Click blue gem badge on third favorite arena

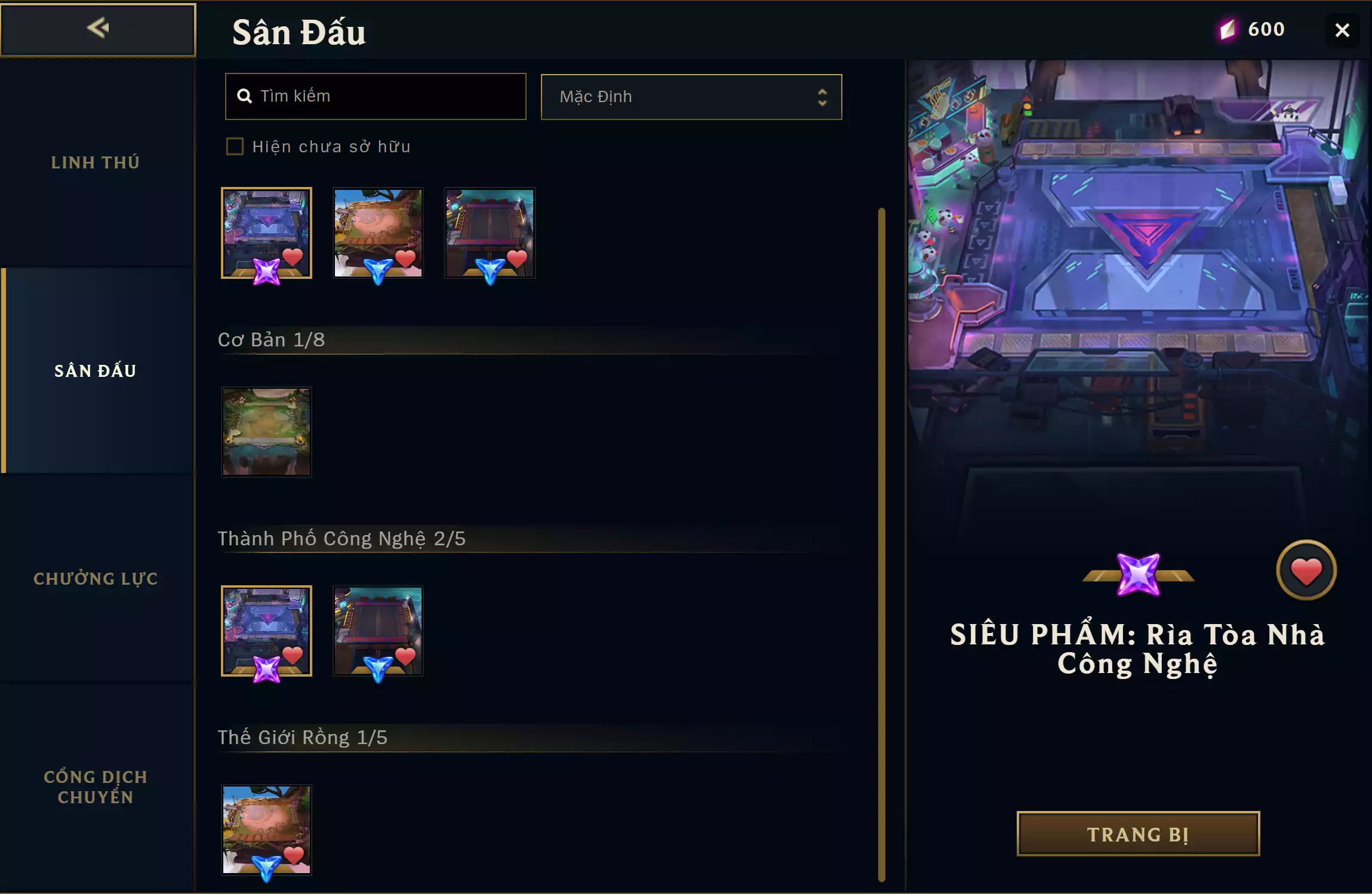tap(490, 271)
